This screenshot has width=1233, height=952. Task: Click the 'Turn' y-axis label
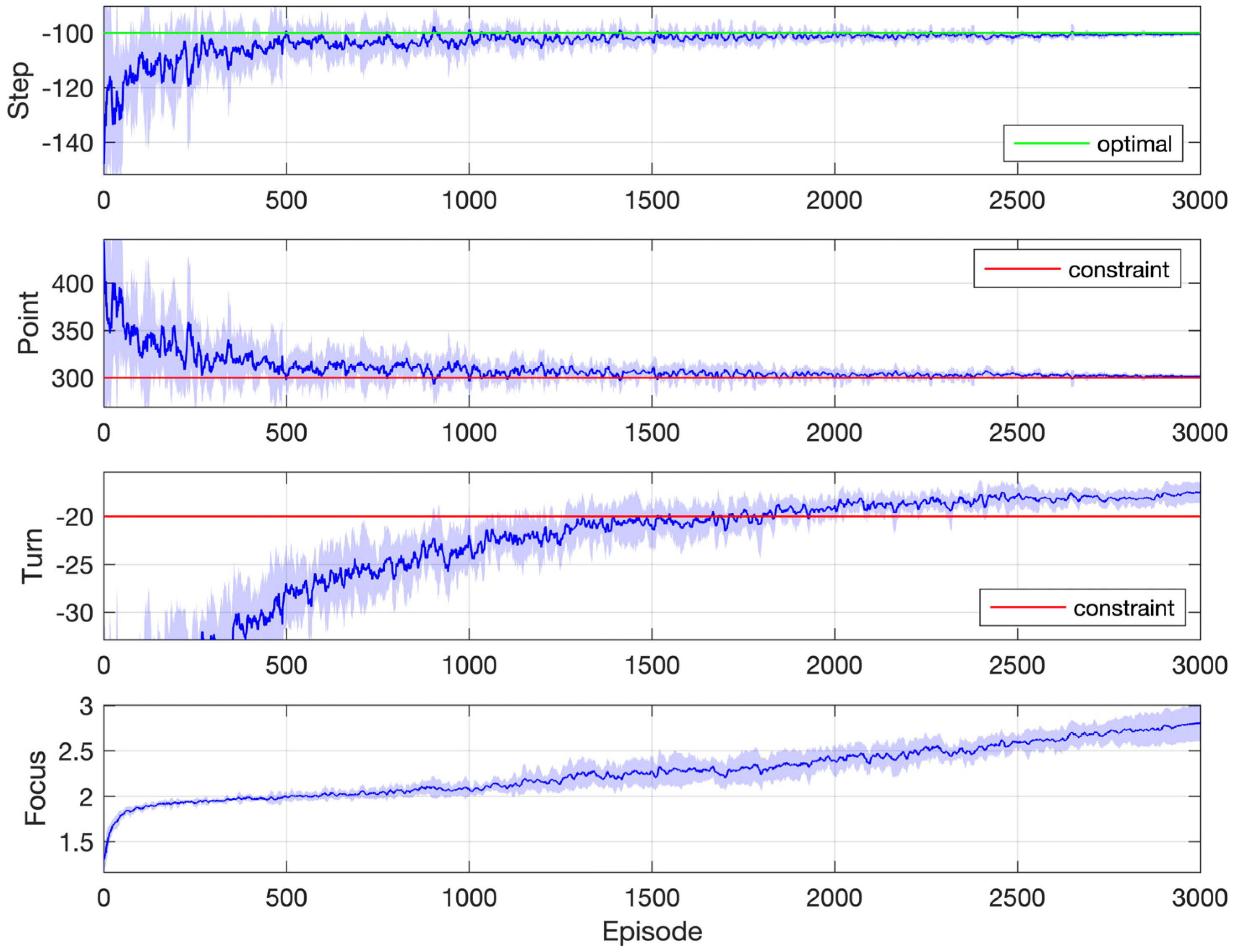pyautogui.click(x=32, y=556)
